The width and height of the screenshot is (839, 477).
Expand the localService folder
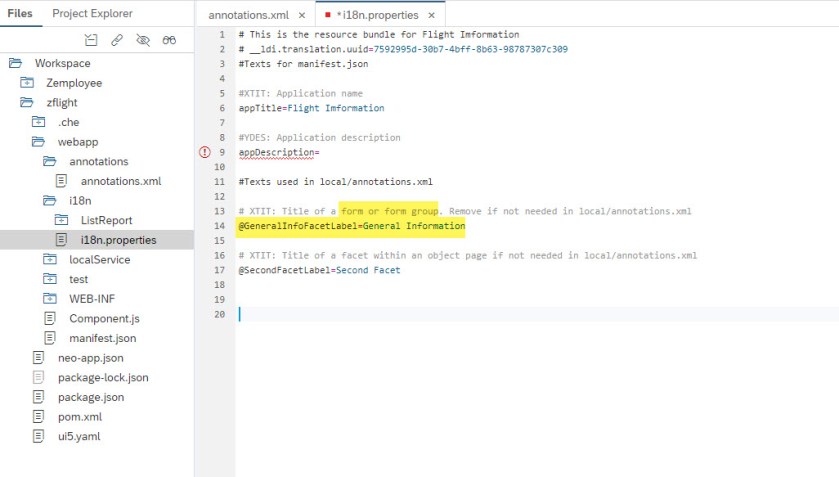coord(50,259)
